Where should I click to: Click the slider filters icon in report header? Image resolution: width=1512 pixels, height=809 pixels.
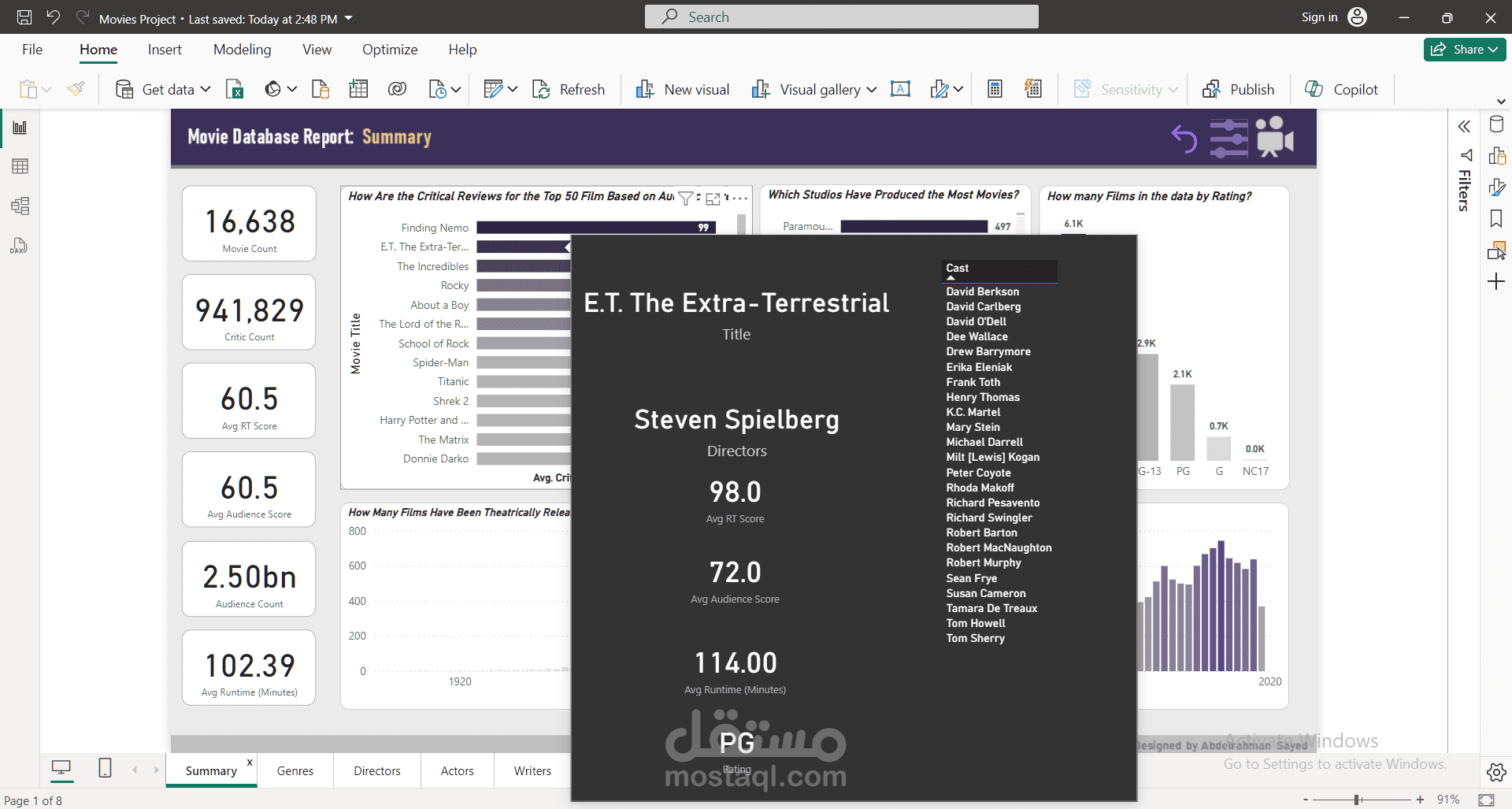1229,138
